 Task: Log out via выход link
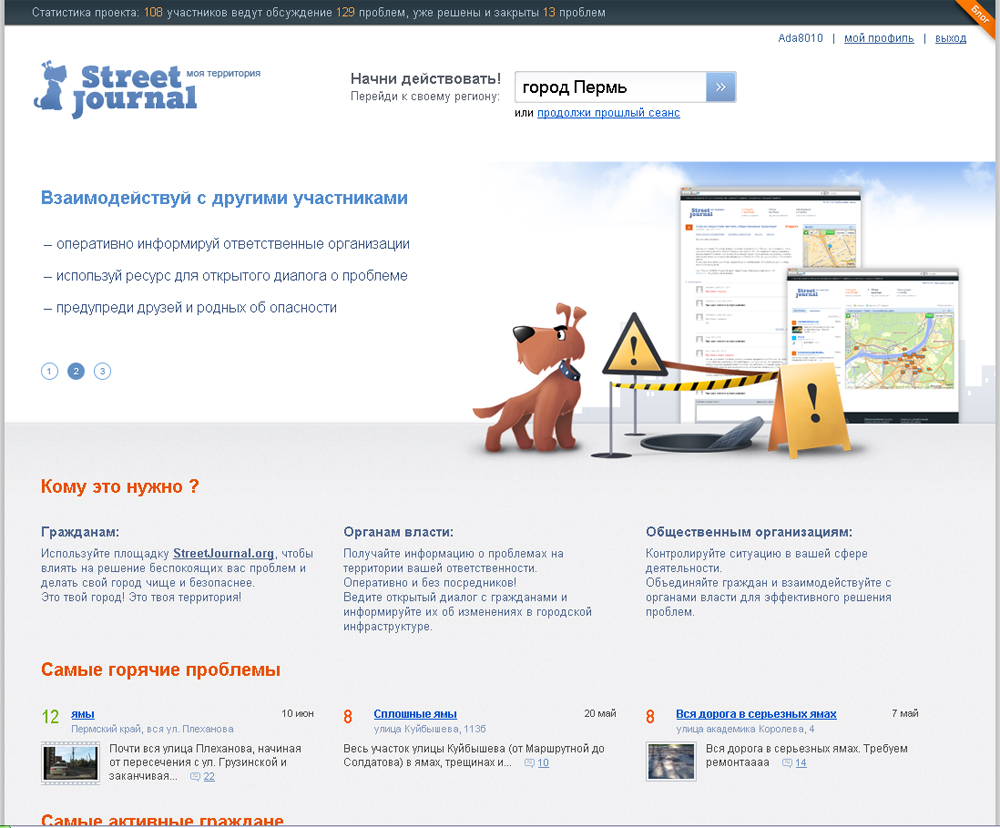[x=950, y=38]
